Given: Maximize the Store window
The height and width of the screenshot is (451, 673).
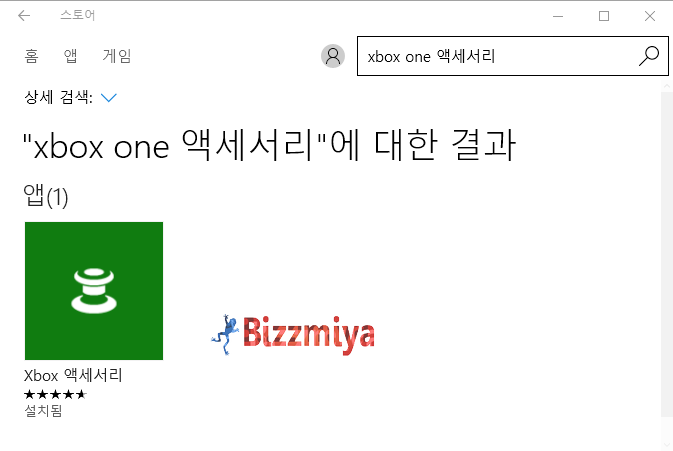Looking at the screenshot, I should click(x=604, y=16).
